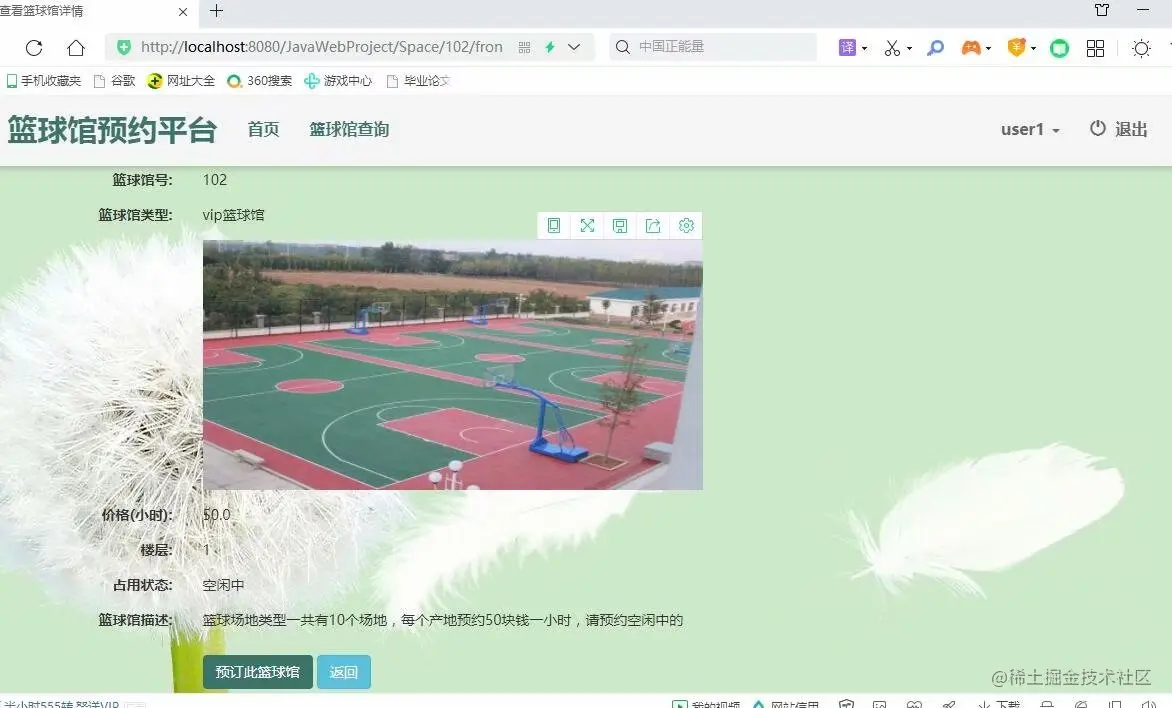This screenshot has height=708, width=1172.
Task: Open the skin shirt icon in title bar
Action: point(1102,10)
